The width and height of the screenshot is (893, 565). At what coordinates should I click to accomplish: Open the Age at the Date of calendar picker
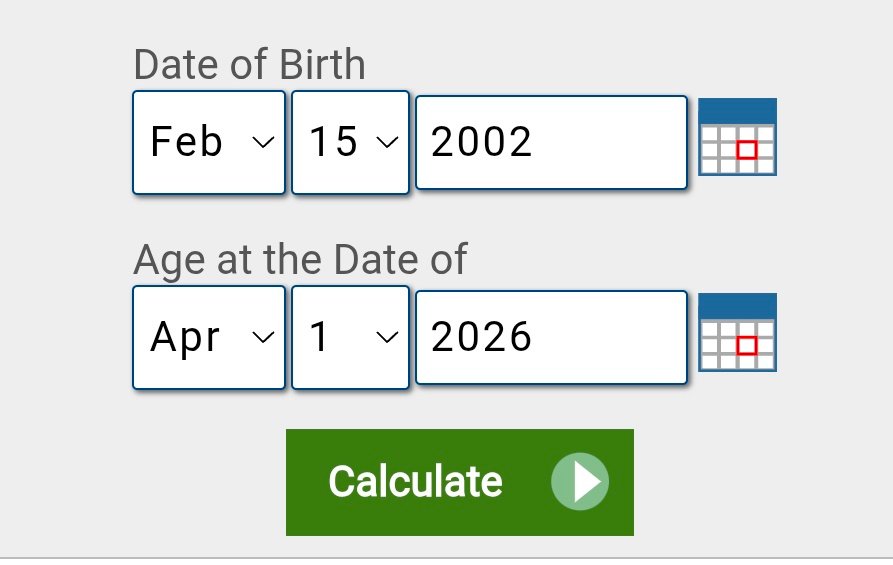pyautogui.click(x=737, y=332)
